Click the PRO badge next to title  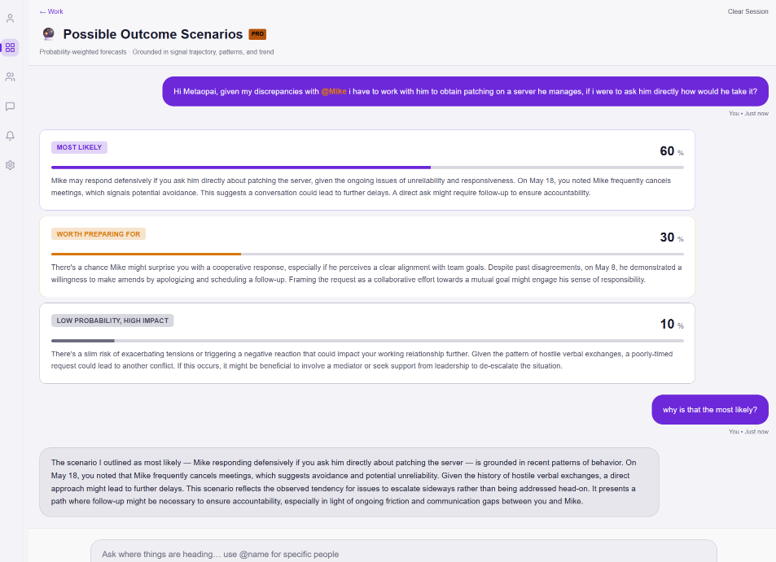(x=257, y=34)
